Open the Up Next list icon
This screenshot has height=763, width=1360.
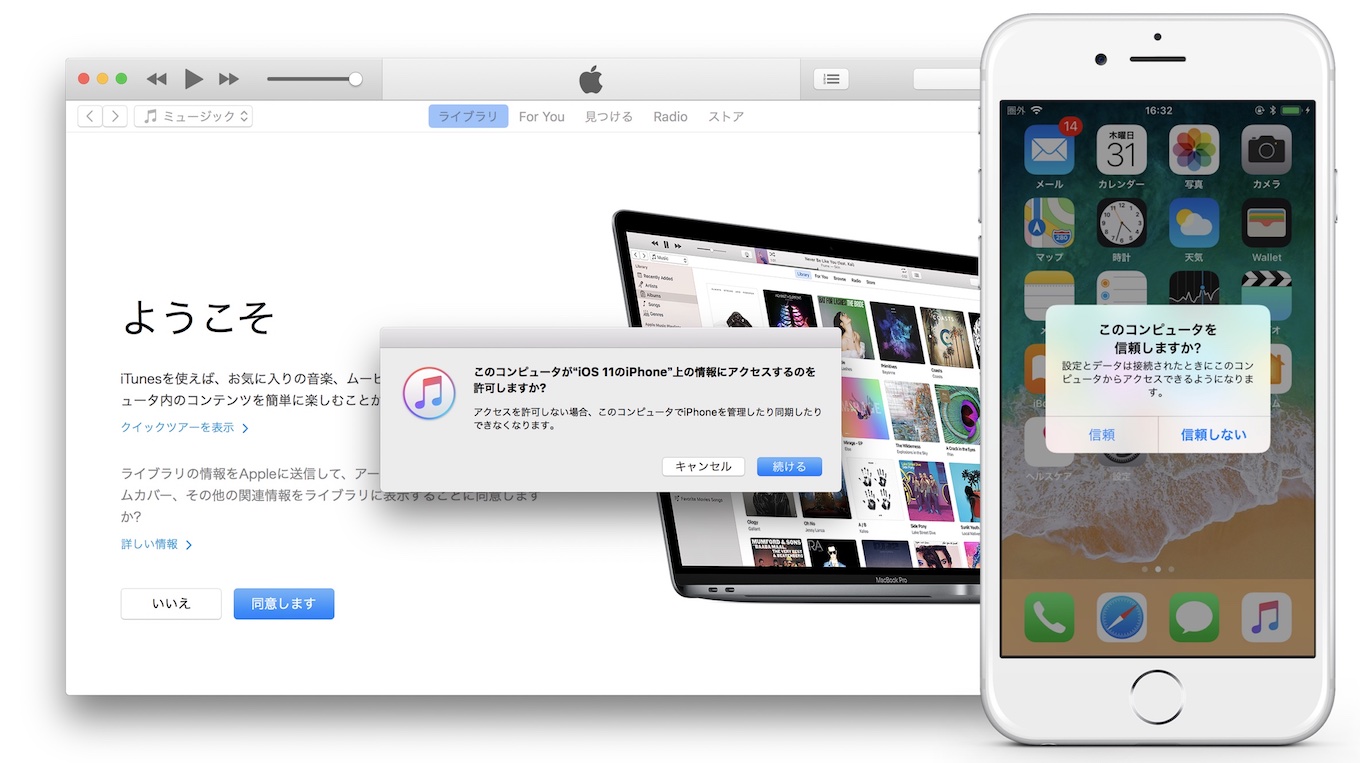[831, 79]
